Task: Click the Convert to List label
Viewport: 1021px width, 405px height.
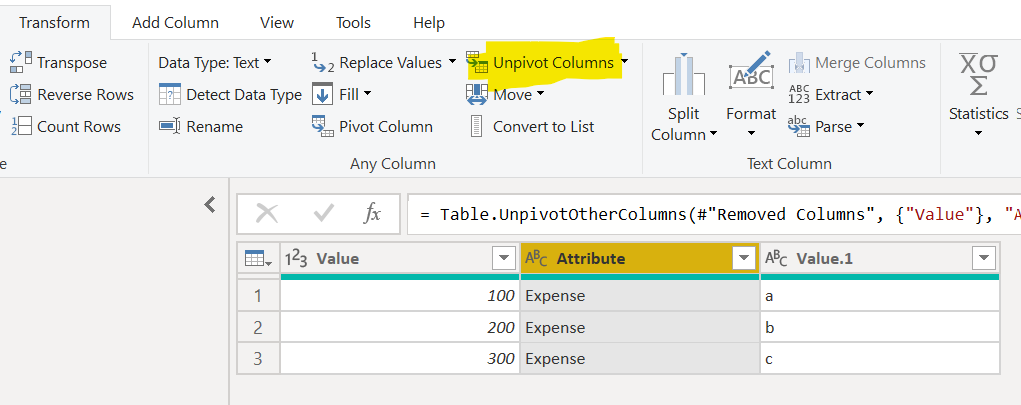Action: pos(544,126)
